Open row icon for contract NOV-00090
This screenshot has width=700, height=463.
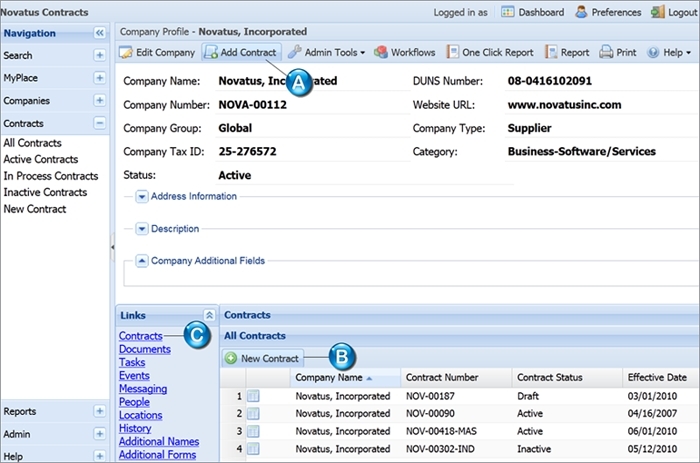[253, 414]
